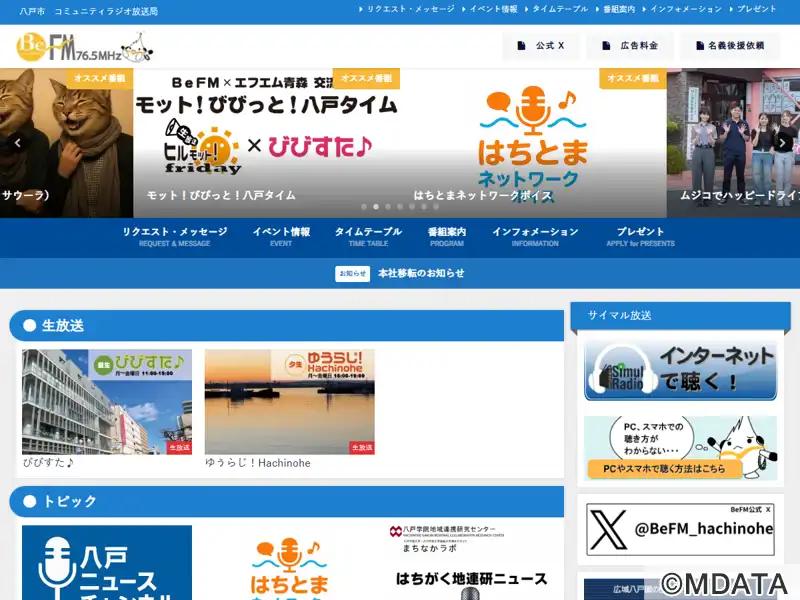Click document icon beside 公式 X
The width and height of the screenshot is (800, 600).
[521, 45]
